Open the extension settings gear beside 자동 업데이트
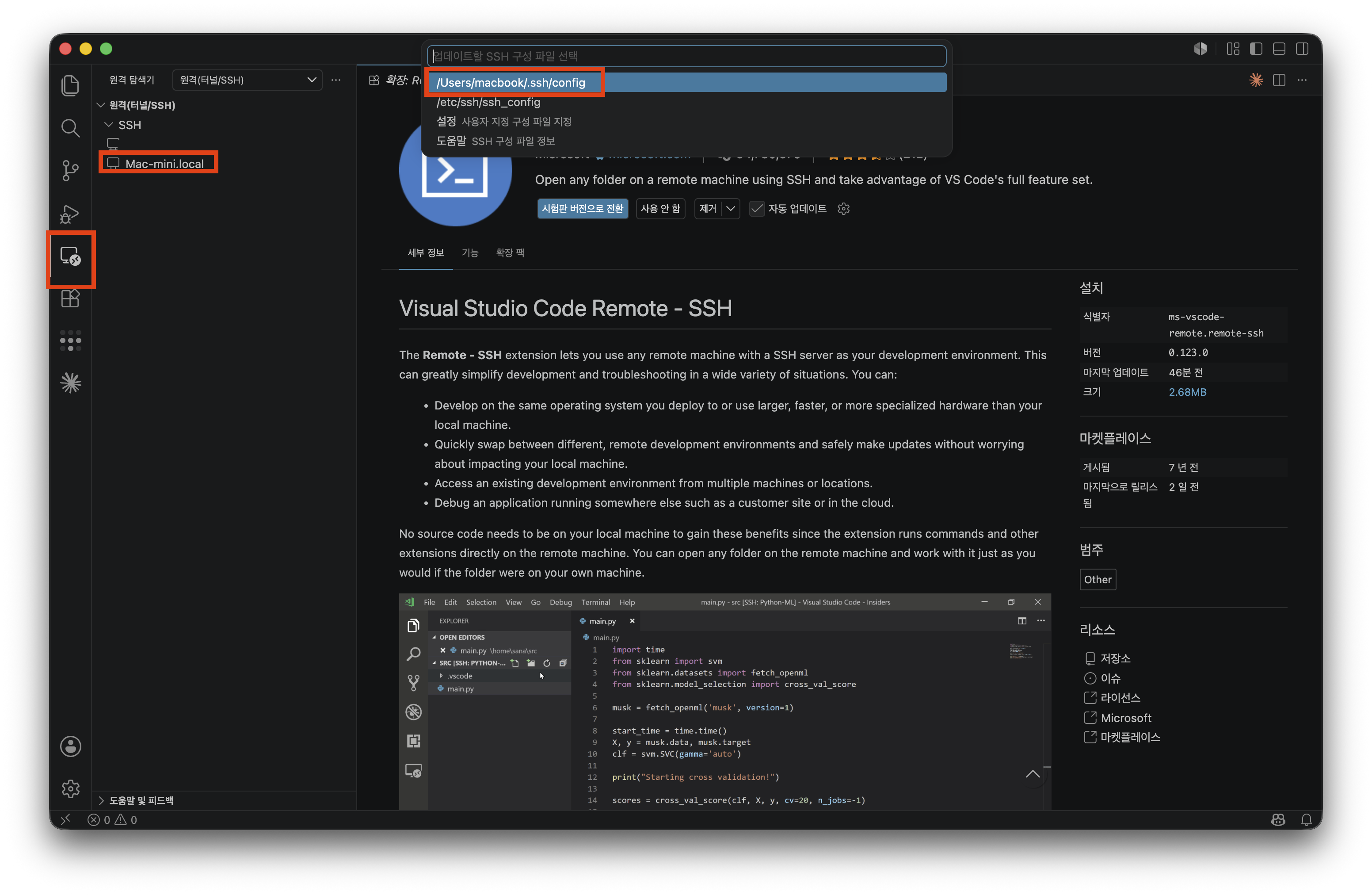This screenshot has height=895, width=1372. tap(844, 209)
